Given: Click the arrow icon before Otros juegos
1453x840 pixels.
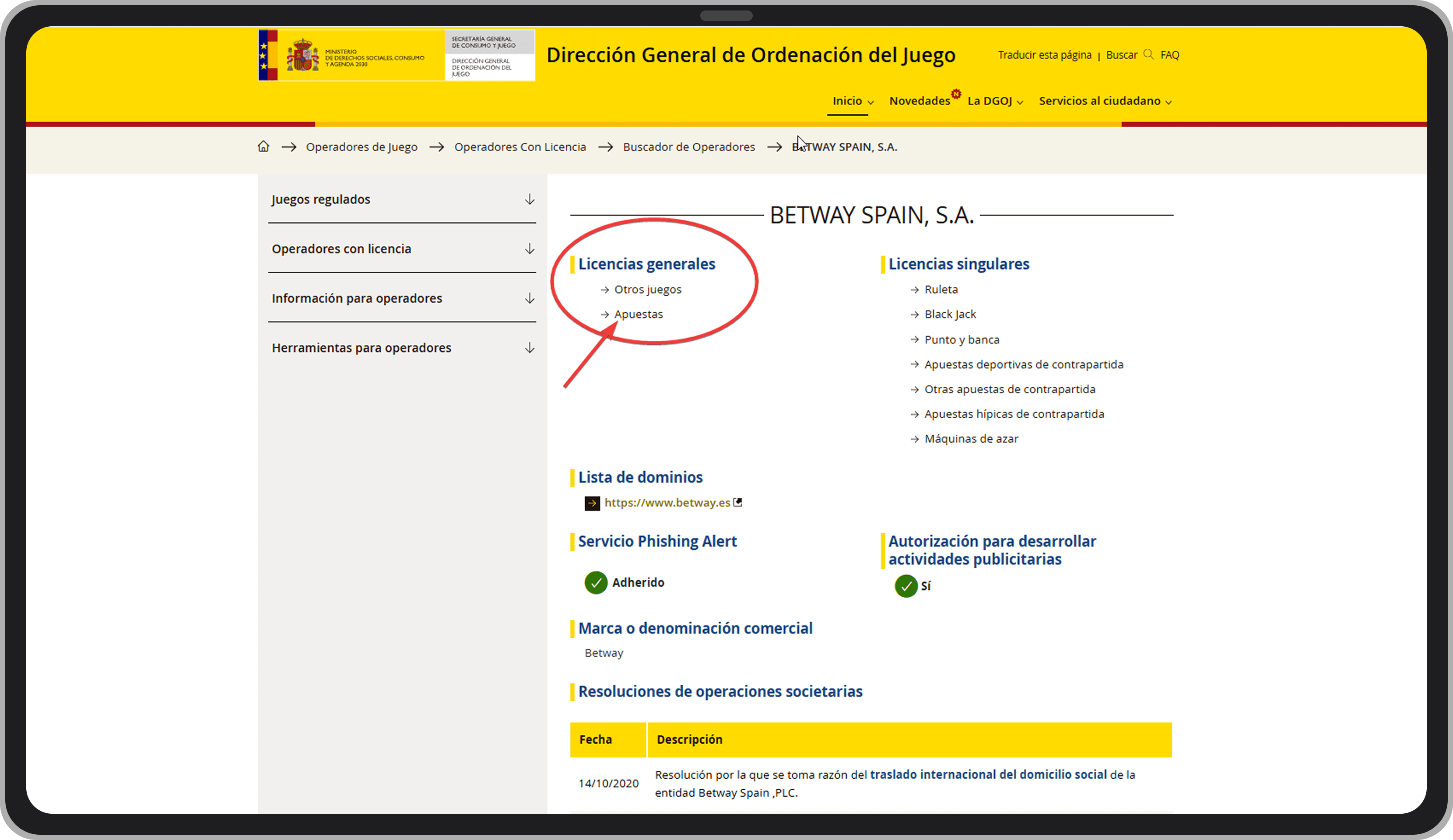Looking at the screenshot, I should [604, 290].
